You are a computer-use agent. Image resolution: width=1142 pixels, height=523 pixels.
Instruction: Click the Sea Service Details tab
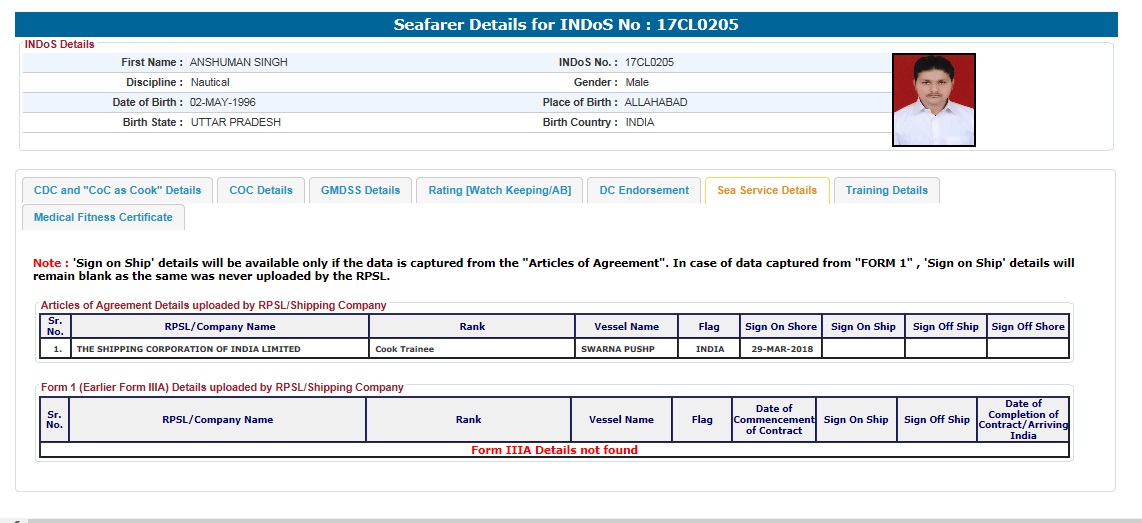pyautogui.click(x=766, y=190)
